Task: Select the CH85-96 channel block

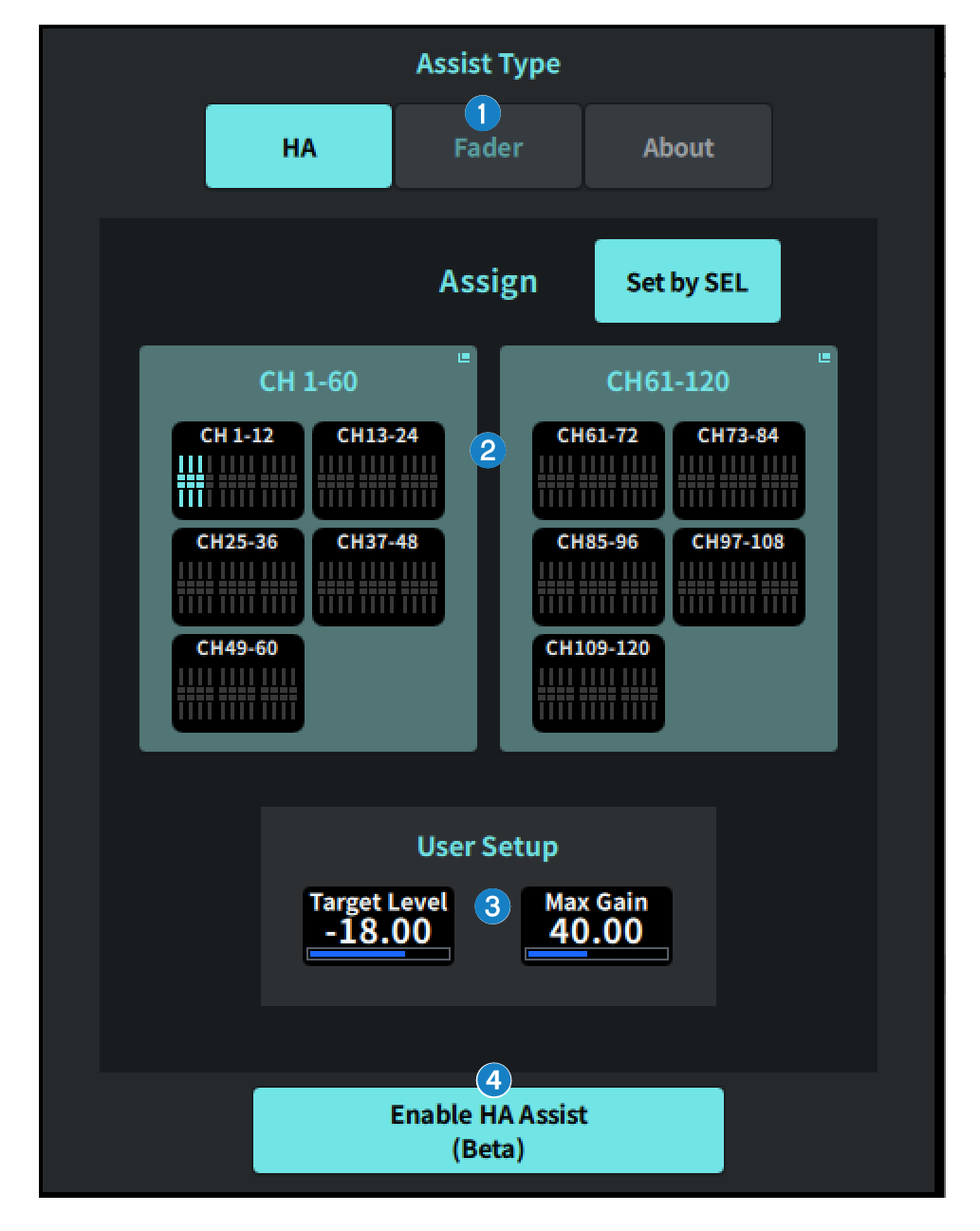Action: (598, 577)
